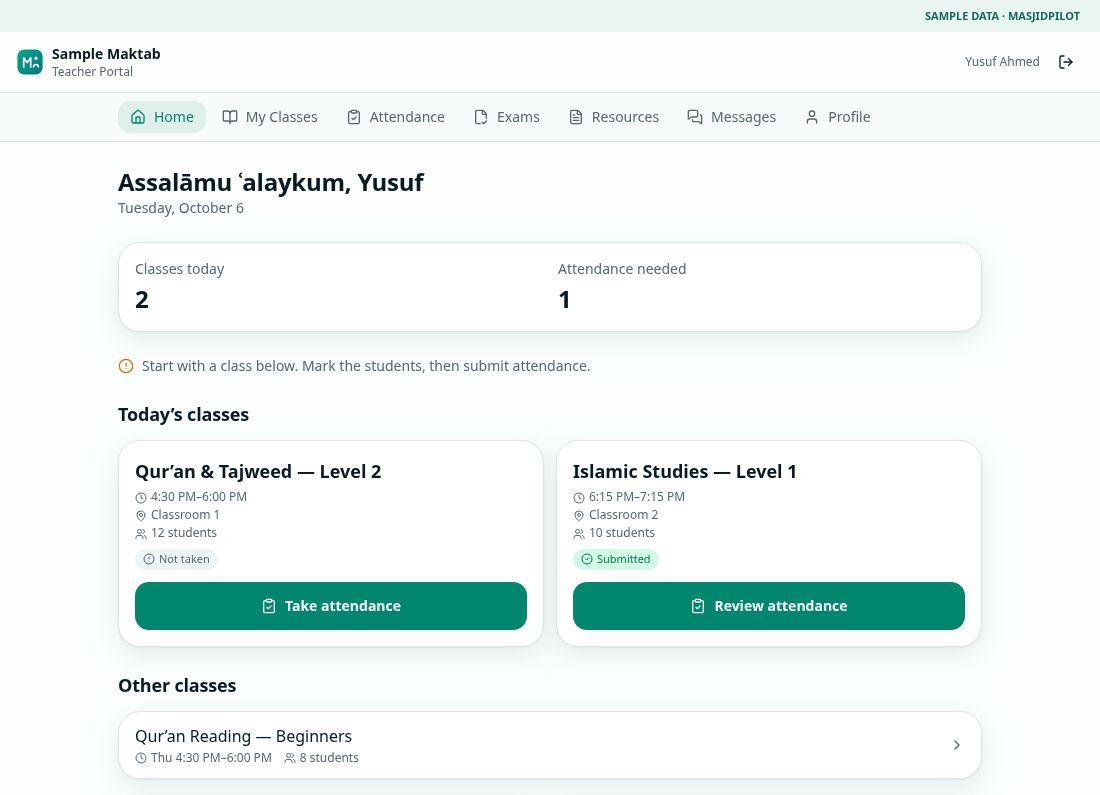Click the clipboard icon beside Attendance tab
This screenshot has height=795, width=1100.
coord(354,117)
